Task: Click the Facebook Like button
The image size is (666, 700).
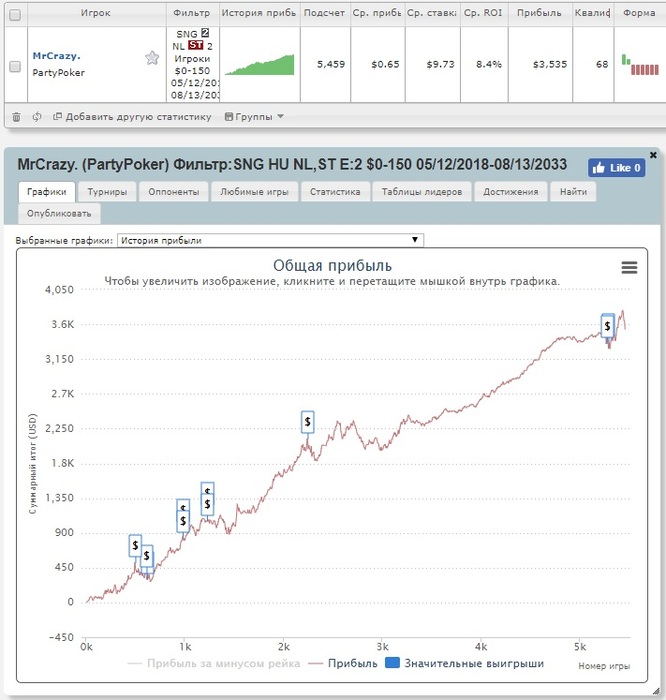Action: [x=616, y=168]
